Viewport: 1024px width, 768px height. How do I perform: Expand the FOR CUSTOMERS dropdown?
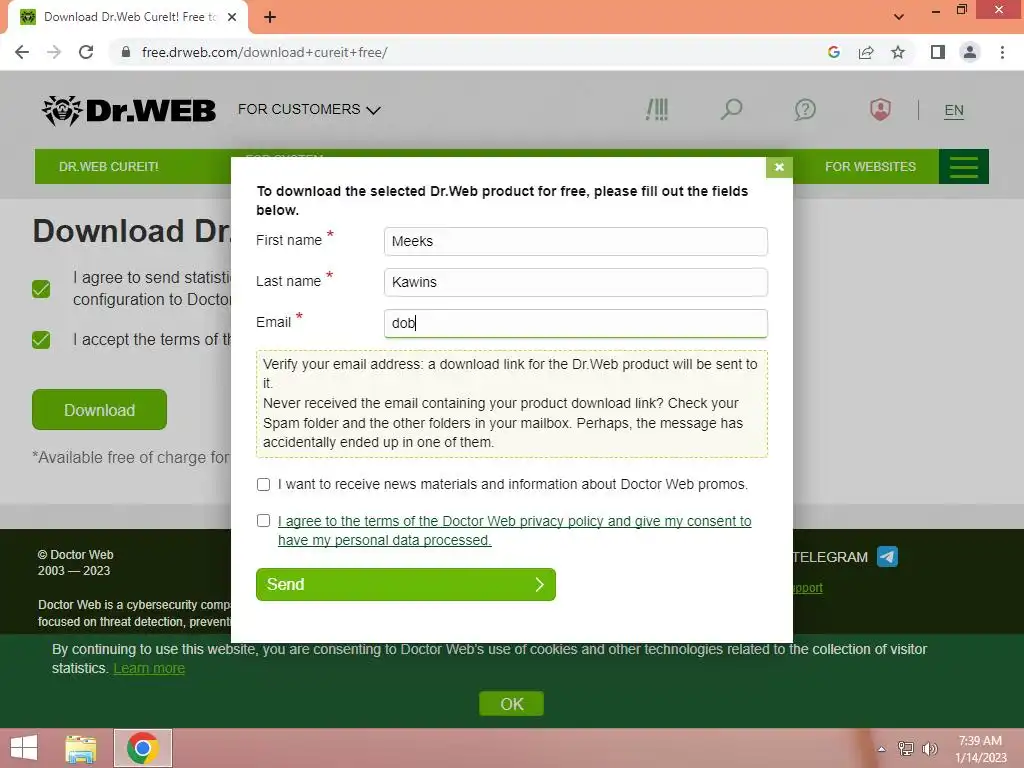(309, 110)
